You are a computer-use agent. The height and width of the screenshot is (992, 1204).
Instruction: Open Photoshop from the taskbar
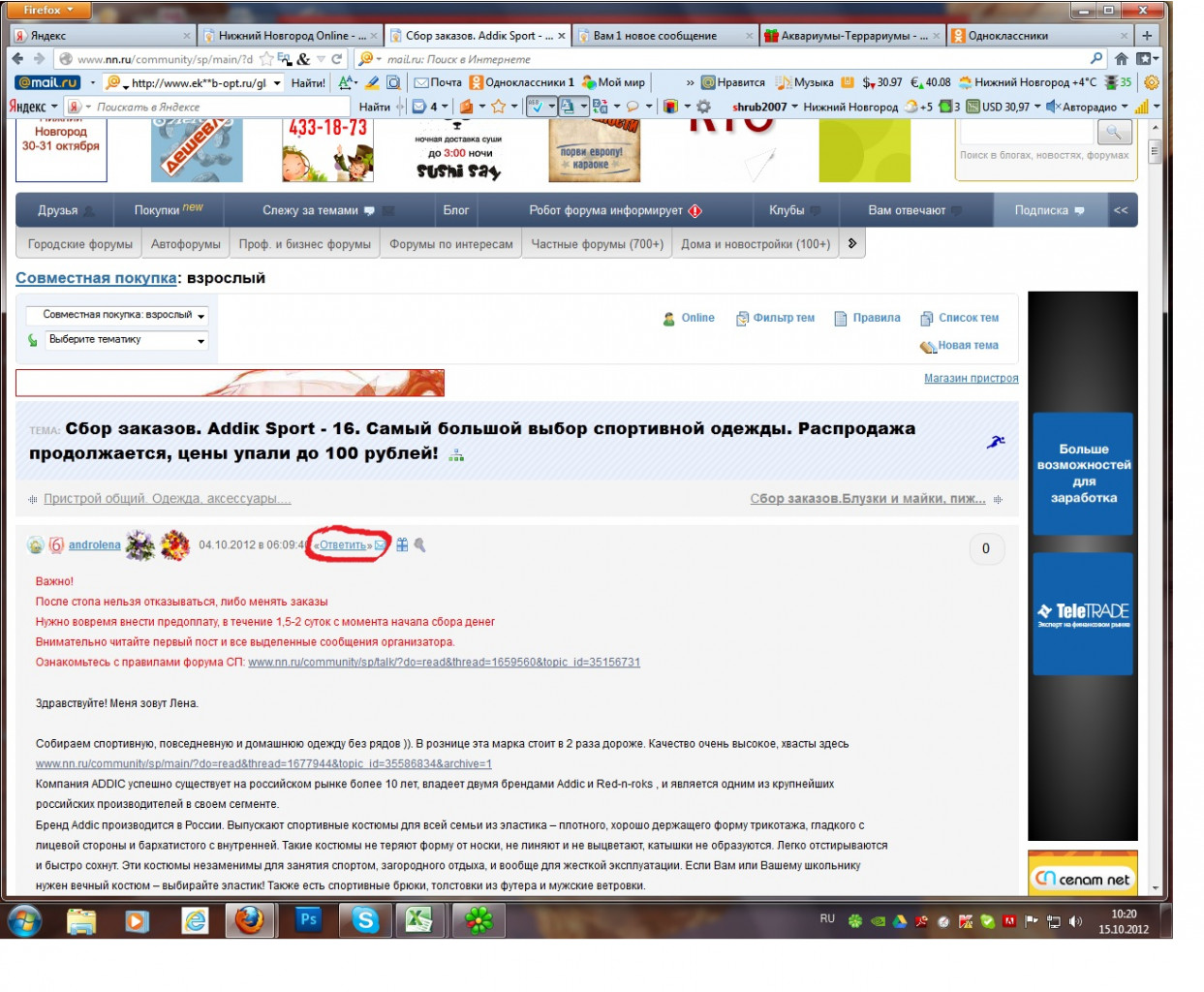(308, 919)
